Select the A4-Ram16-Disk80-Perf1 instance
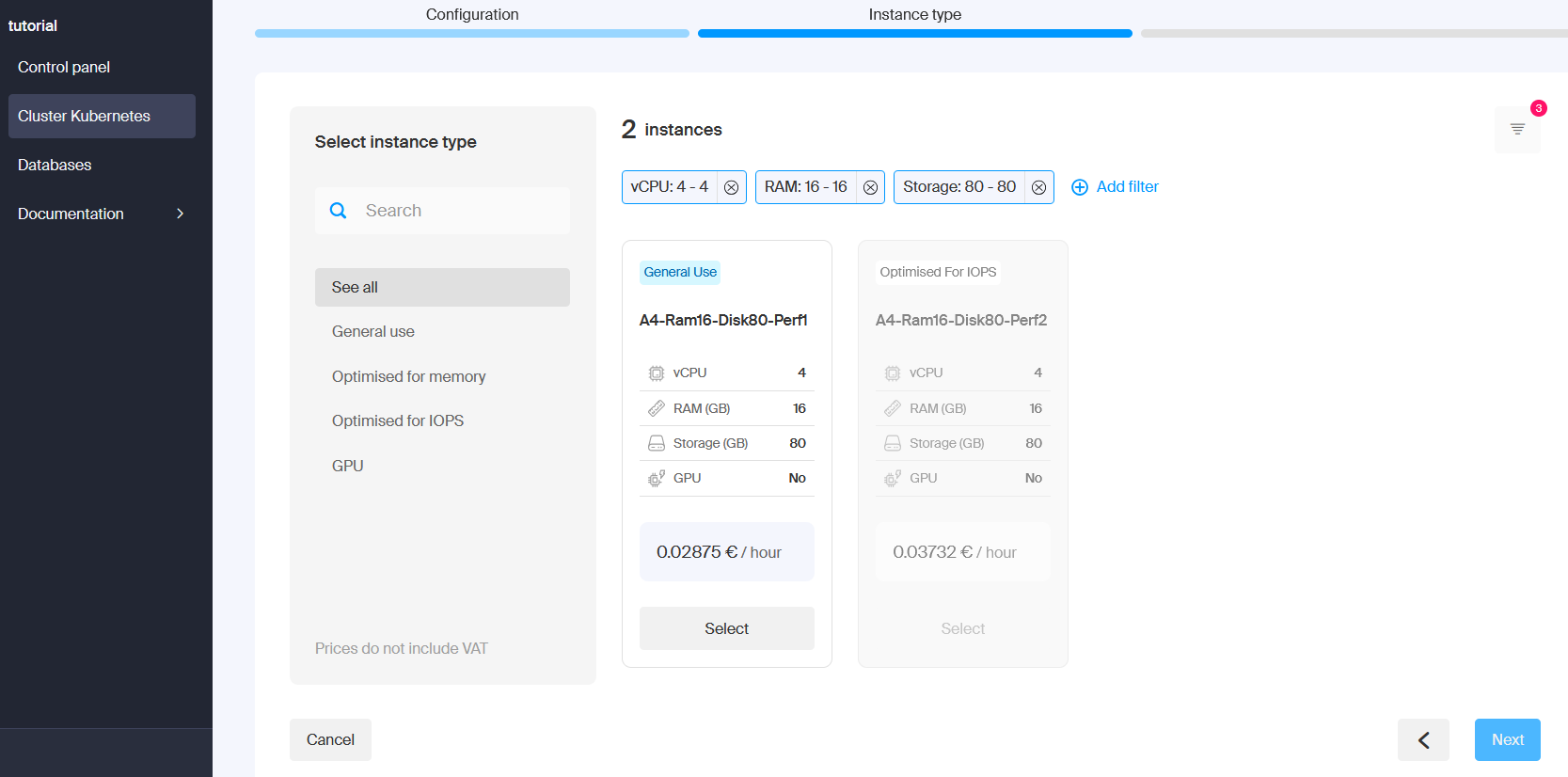This screenshot has height=777, width=1568. (726, 628)
